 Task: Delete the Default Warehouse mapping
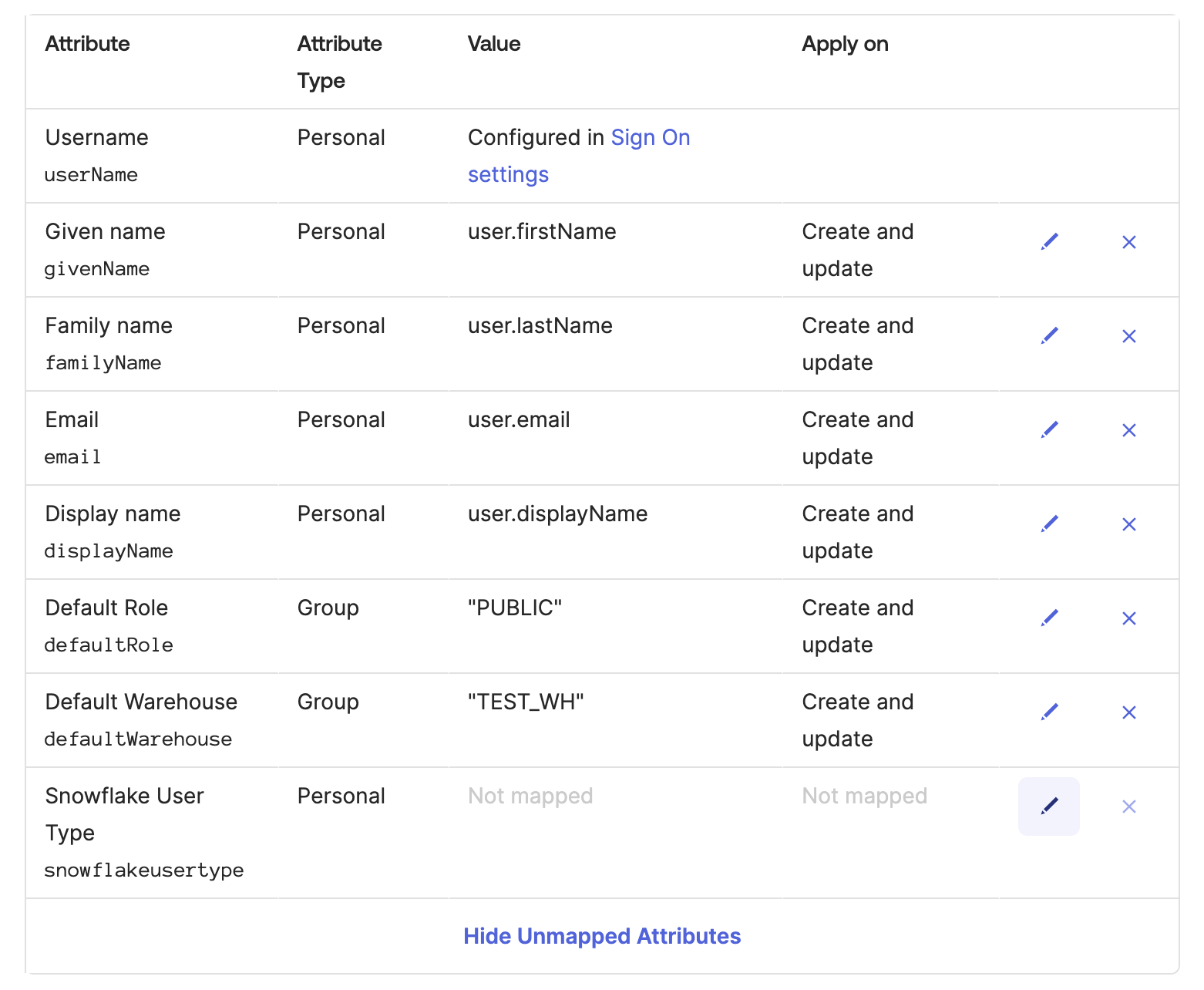[1128, 712]
